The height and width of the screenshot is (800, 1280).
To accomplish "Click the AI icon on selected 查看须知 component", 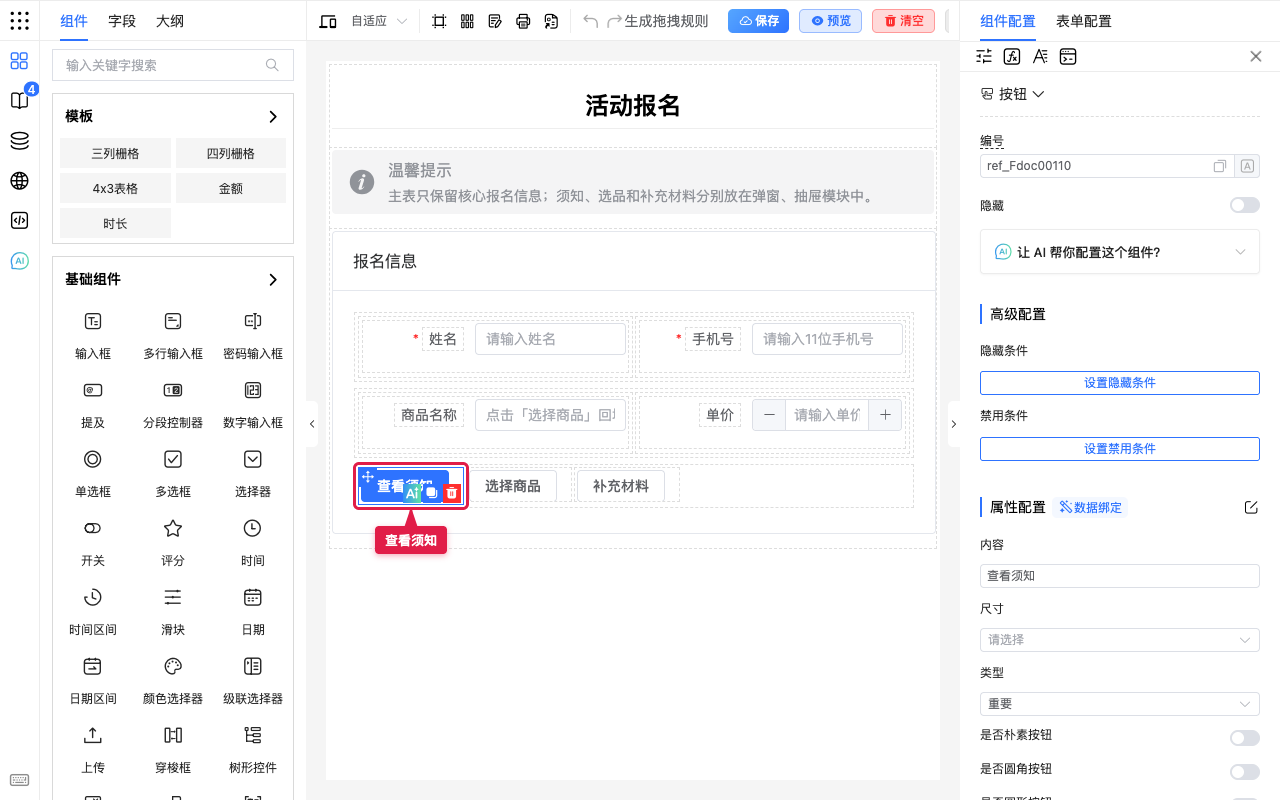I will [412, 493].
